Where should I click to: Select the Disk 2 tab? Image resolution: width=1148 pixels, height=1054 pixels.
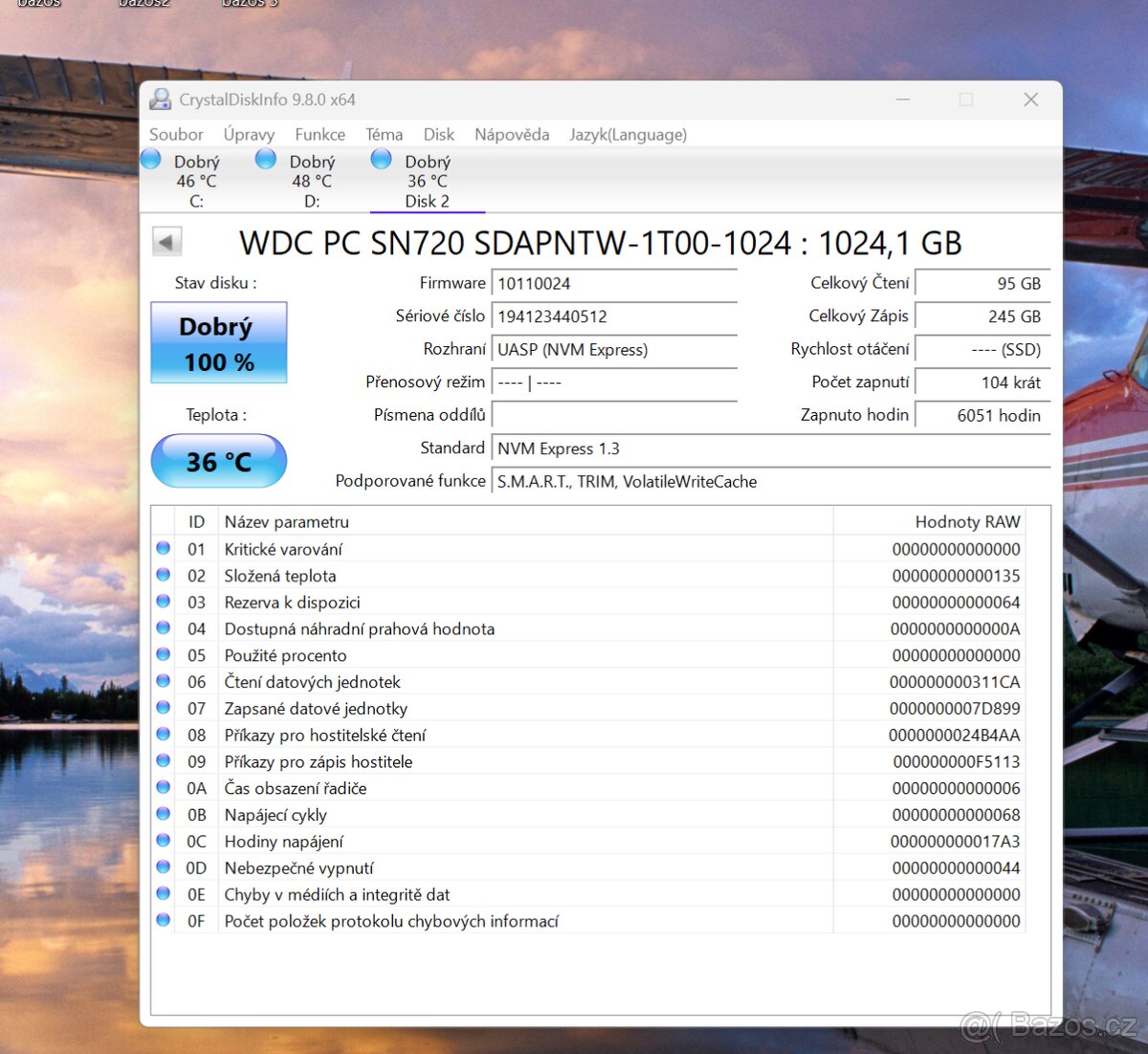pos(427,181)
